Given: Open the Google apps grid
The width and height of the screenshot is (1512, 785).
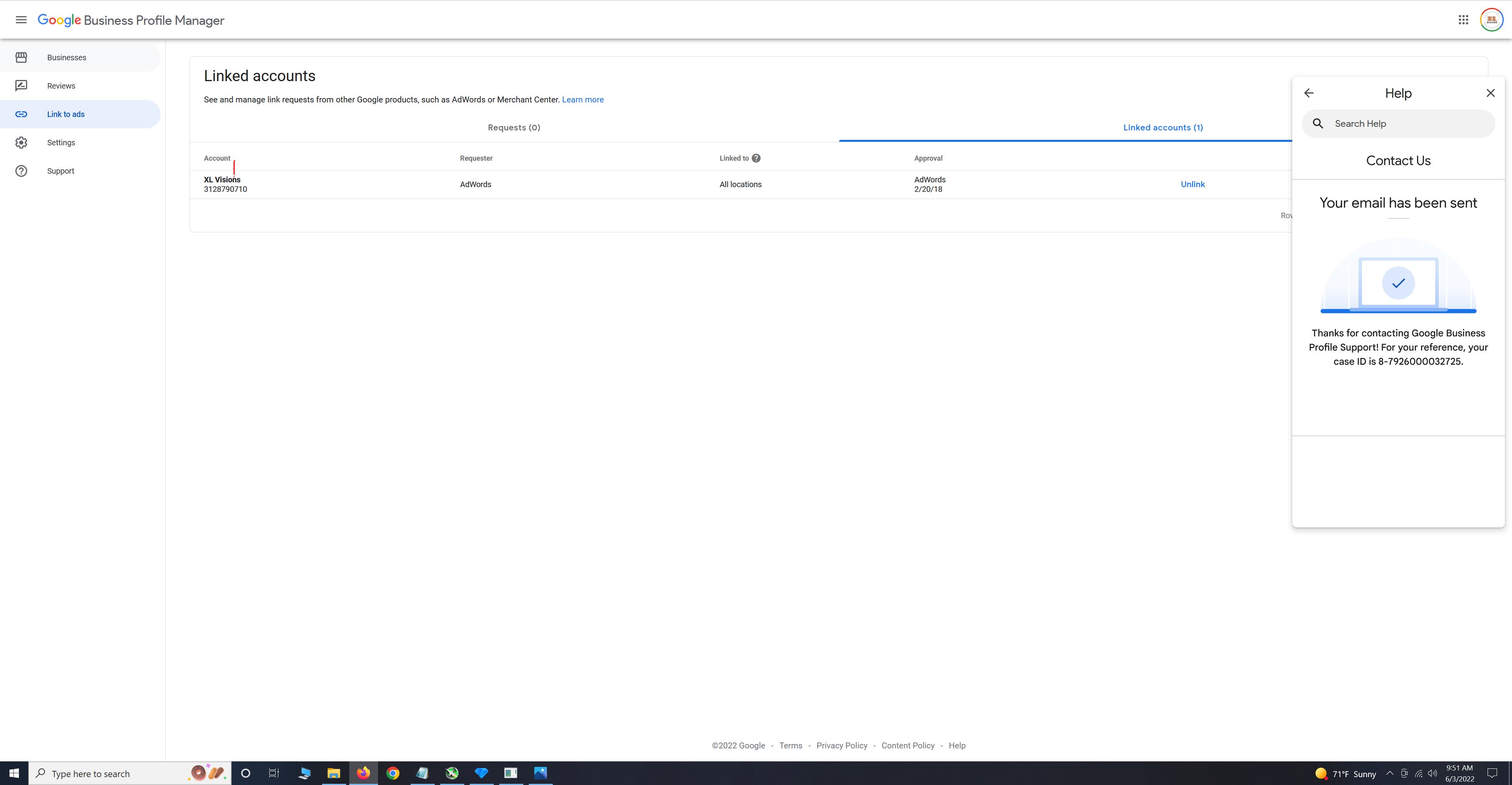Looking at the screenshot, I should (x=1463, y=20).
